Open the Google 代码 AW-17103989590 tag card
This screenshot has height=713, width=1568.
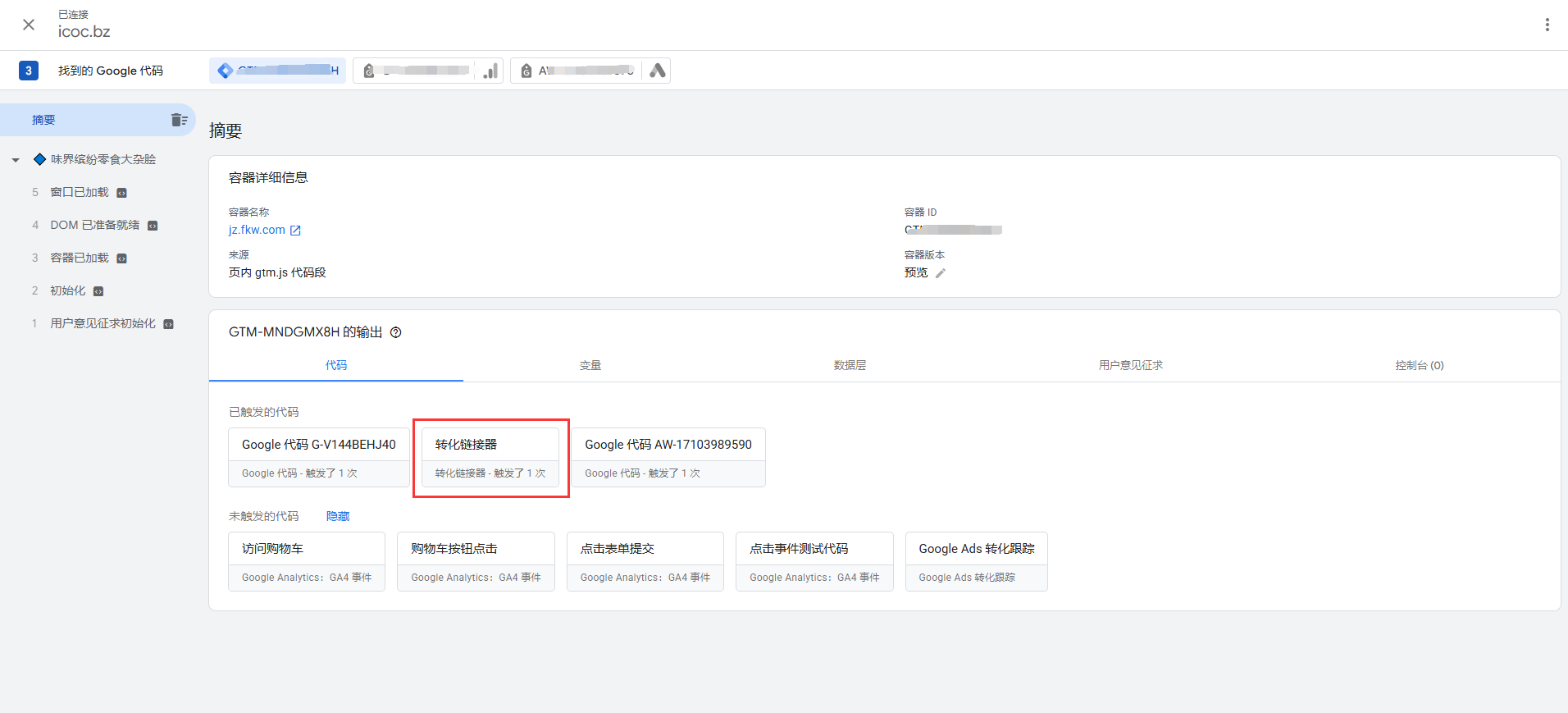[668, 457]
